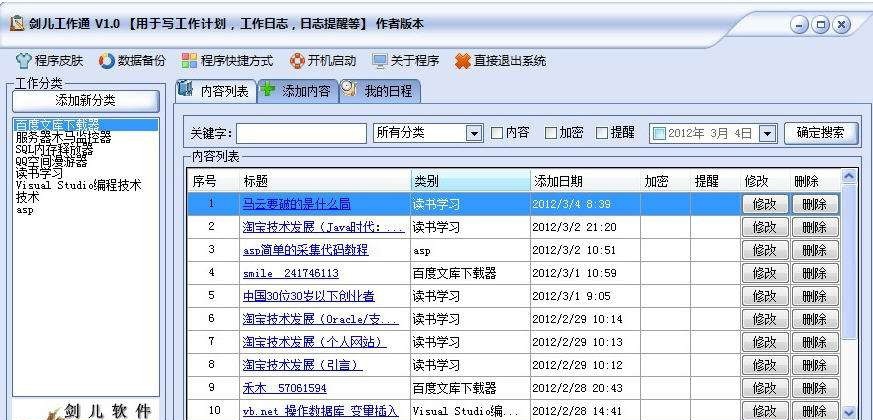Sort by 标题 column header
The height and width of the screenshot is (420, 873).
325,181
